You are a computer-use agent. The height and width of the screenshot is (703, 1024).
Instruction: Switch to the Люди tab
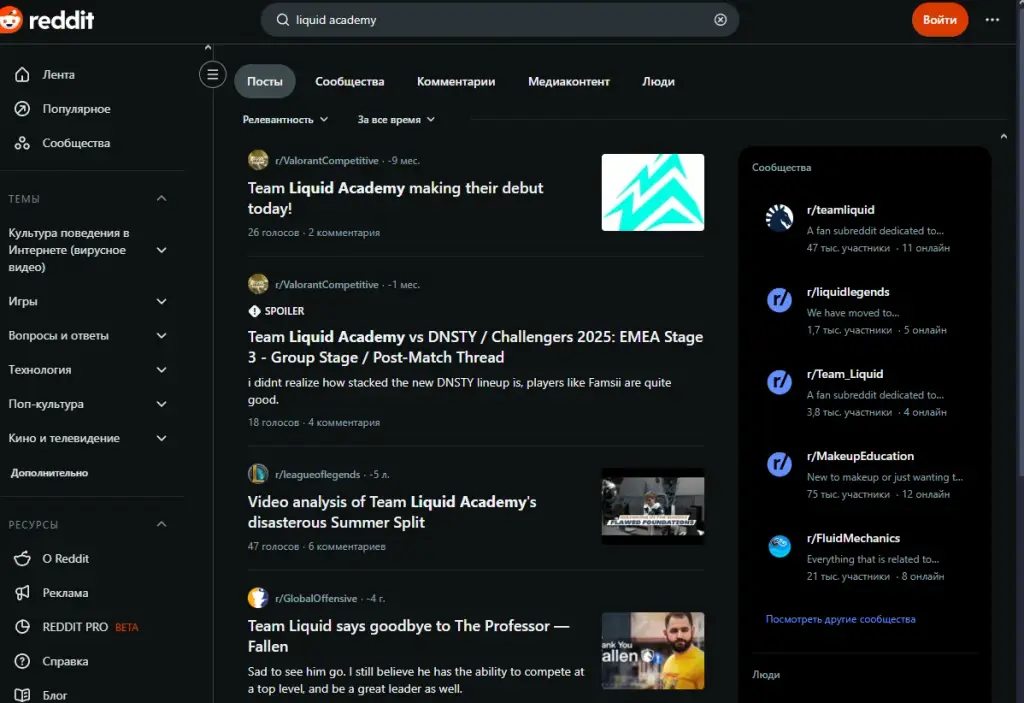pos(658,82)
